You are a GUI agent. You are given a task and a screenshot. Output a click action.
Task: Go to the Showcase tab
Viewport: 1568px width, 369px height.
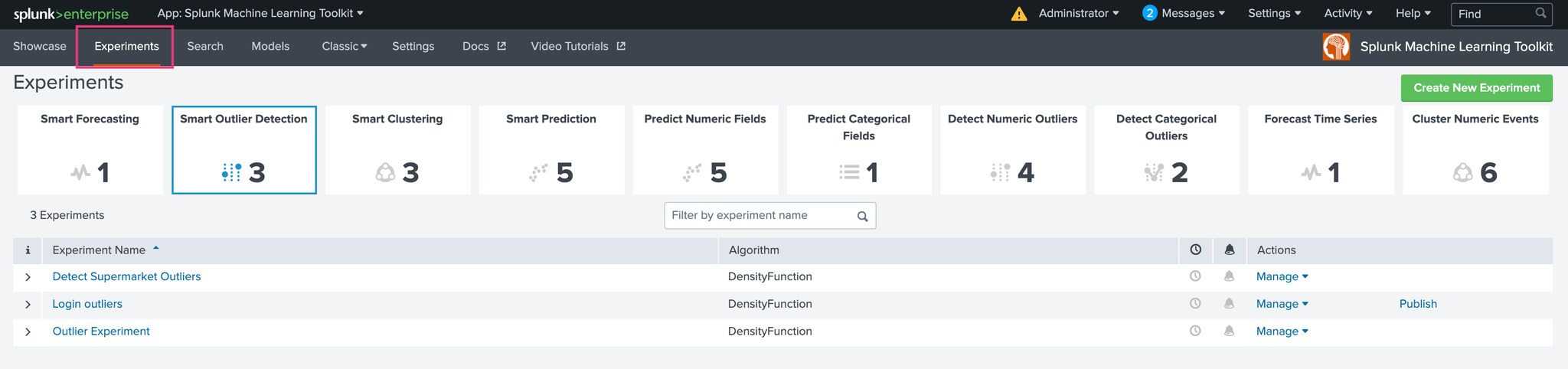click(x=40, y=46)
